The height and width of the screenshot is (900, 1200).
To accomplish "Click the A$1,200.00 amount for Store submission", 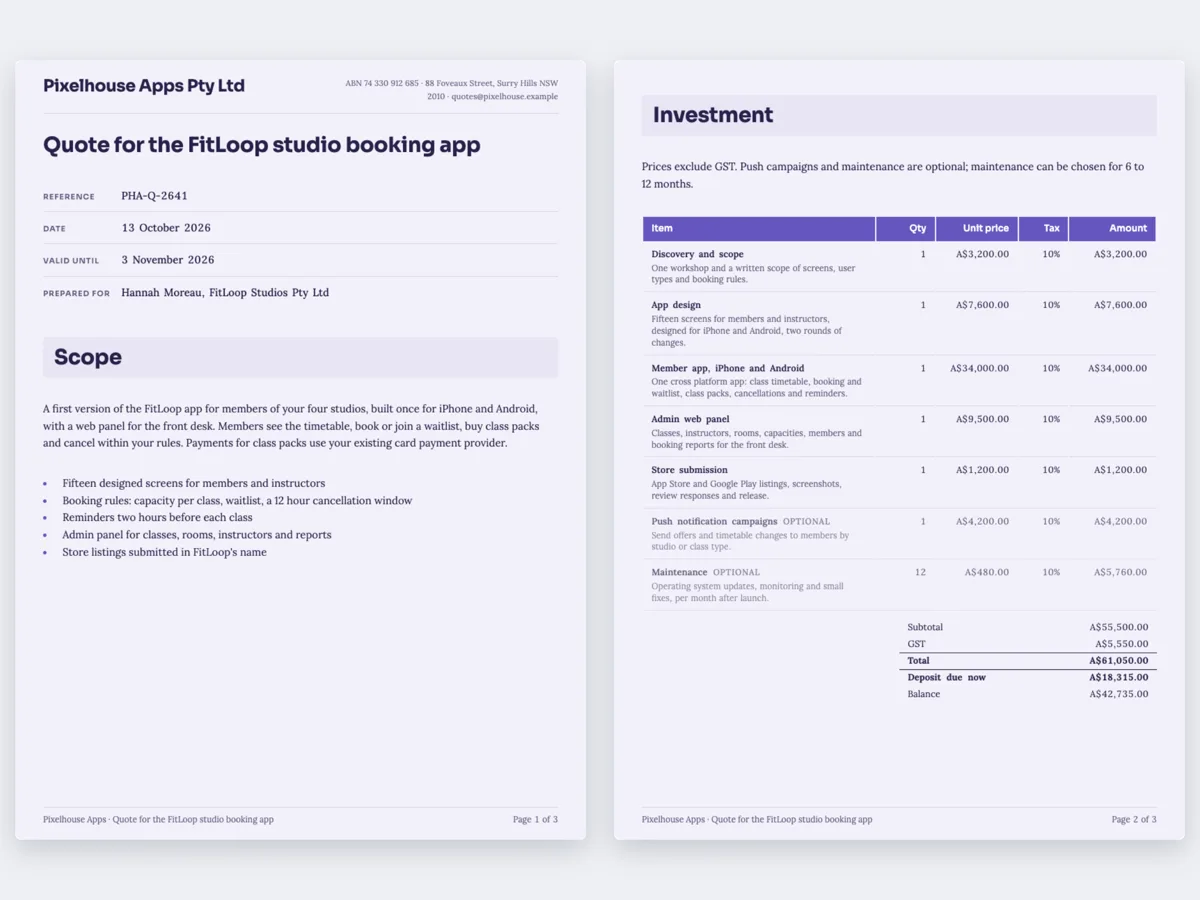I will (x=1120, y=470).
